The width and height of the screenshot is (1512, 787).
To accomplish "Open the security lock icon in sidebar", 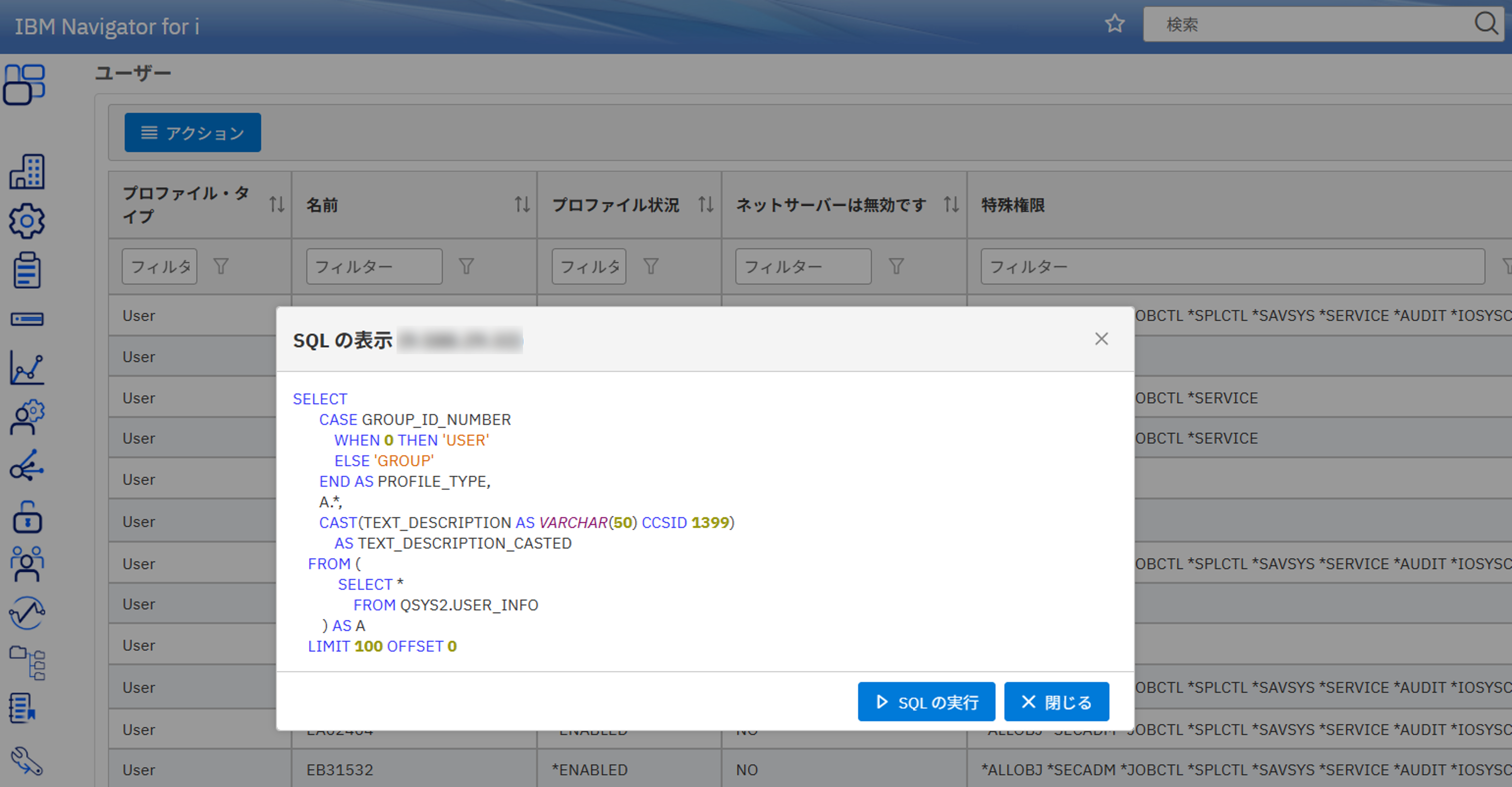I will click(26, 517).
